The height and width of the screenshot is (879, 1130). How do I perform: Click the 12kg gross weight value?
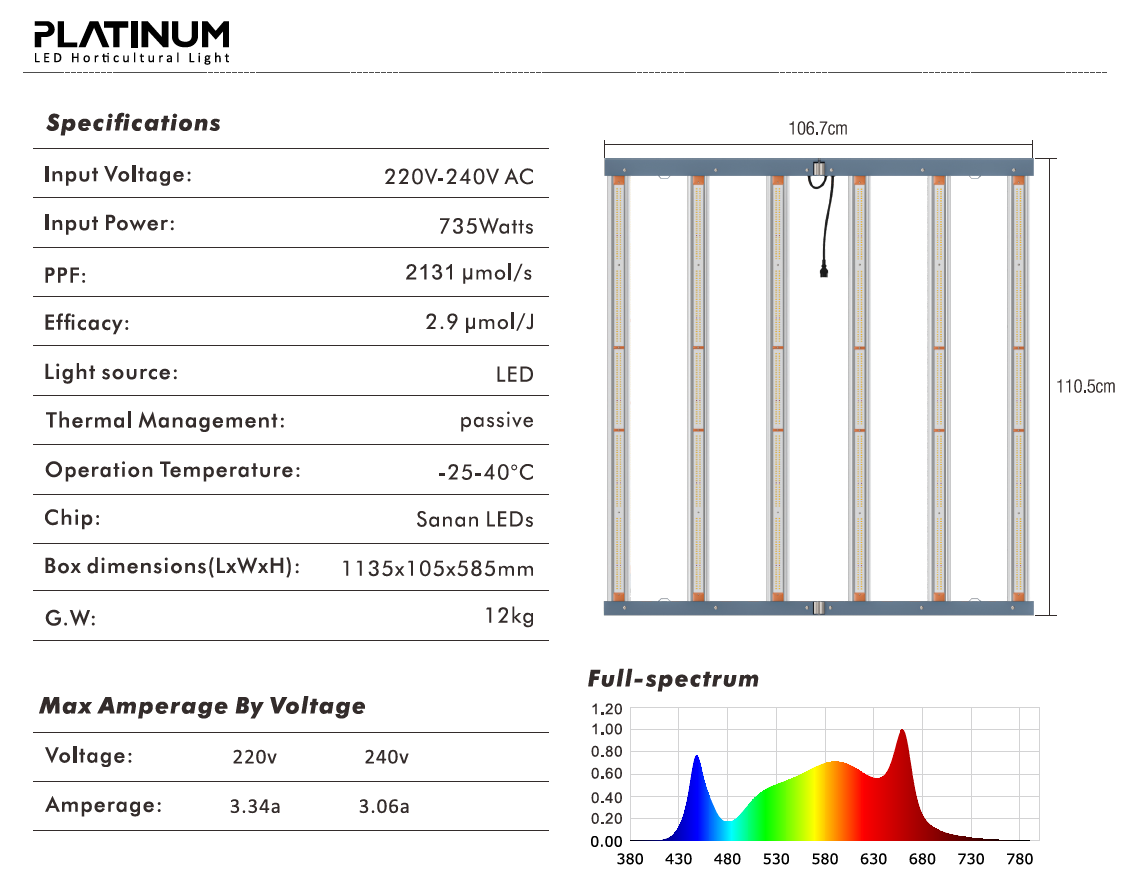click(x=509, y=616)
